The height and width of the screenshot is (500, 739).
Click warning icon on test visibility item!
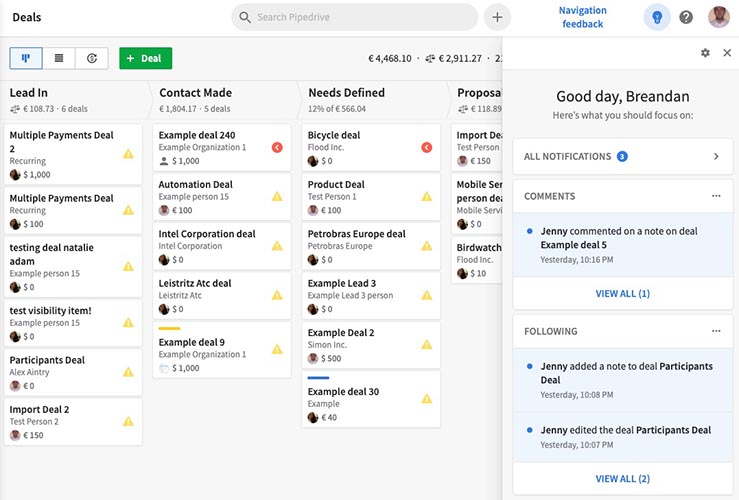coord(128,323)
